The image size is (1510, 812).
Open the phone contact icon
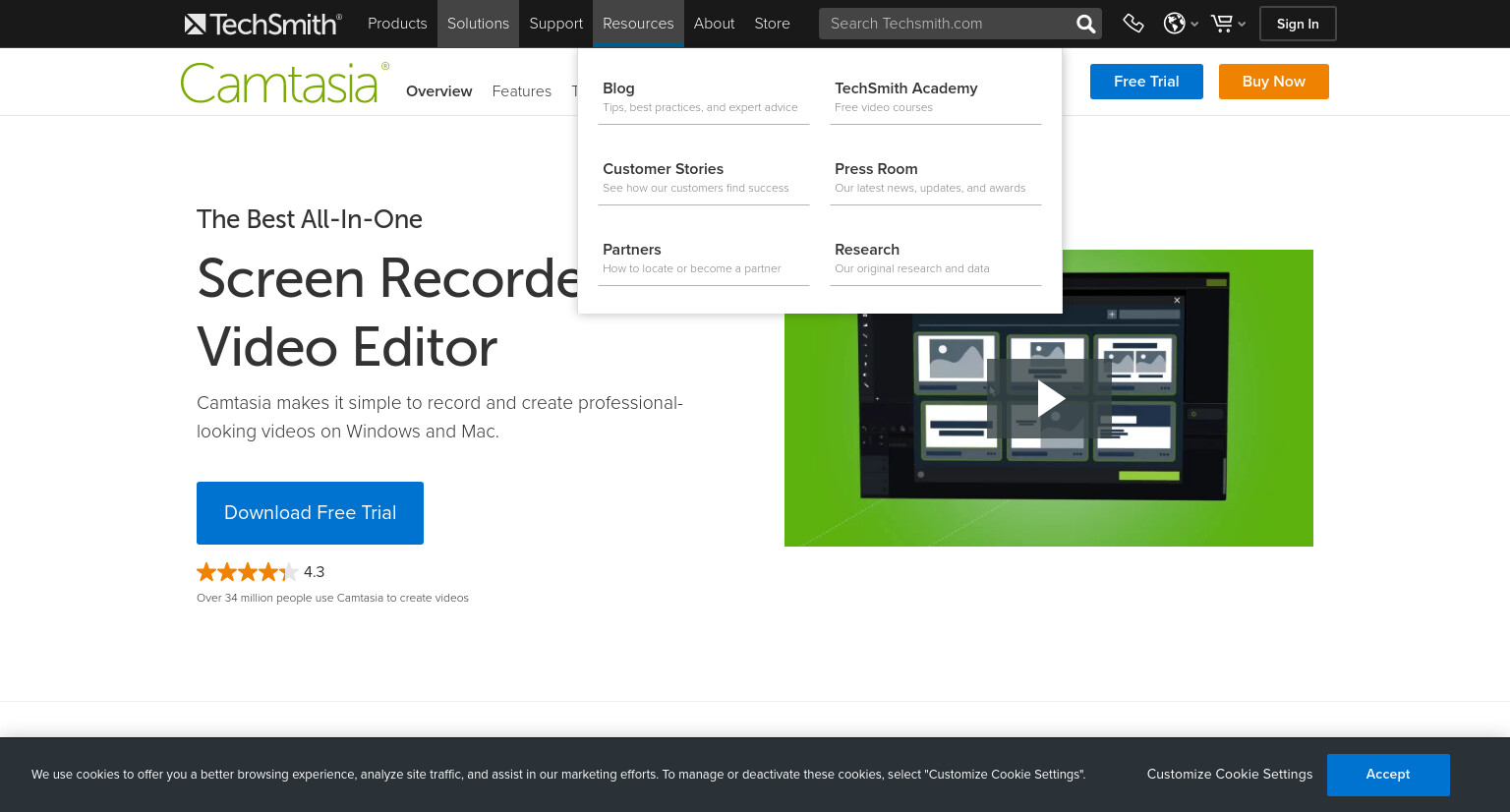[1133, 24]
